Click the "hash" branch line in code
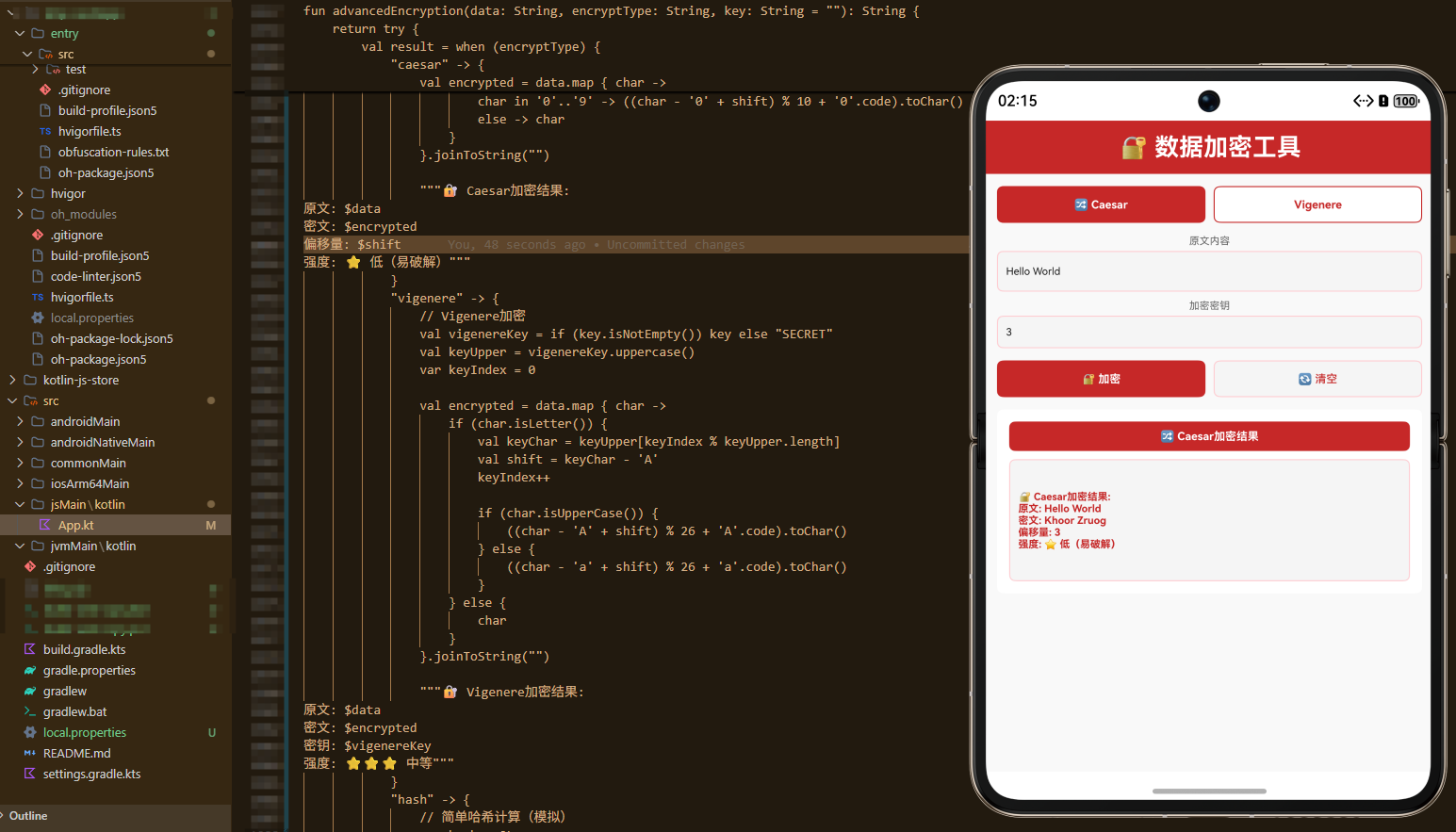This screenshot has height=832, width=1456. tap(430, 800)
